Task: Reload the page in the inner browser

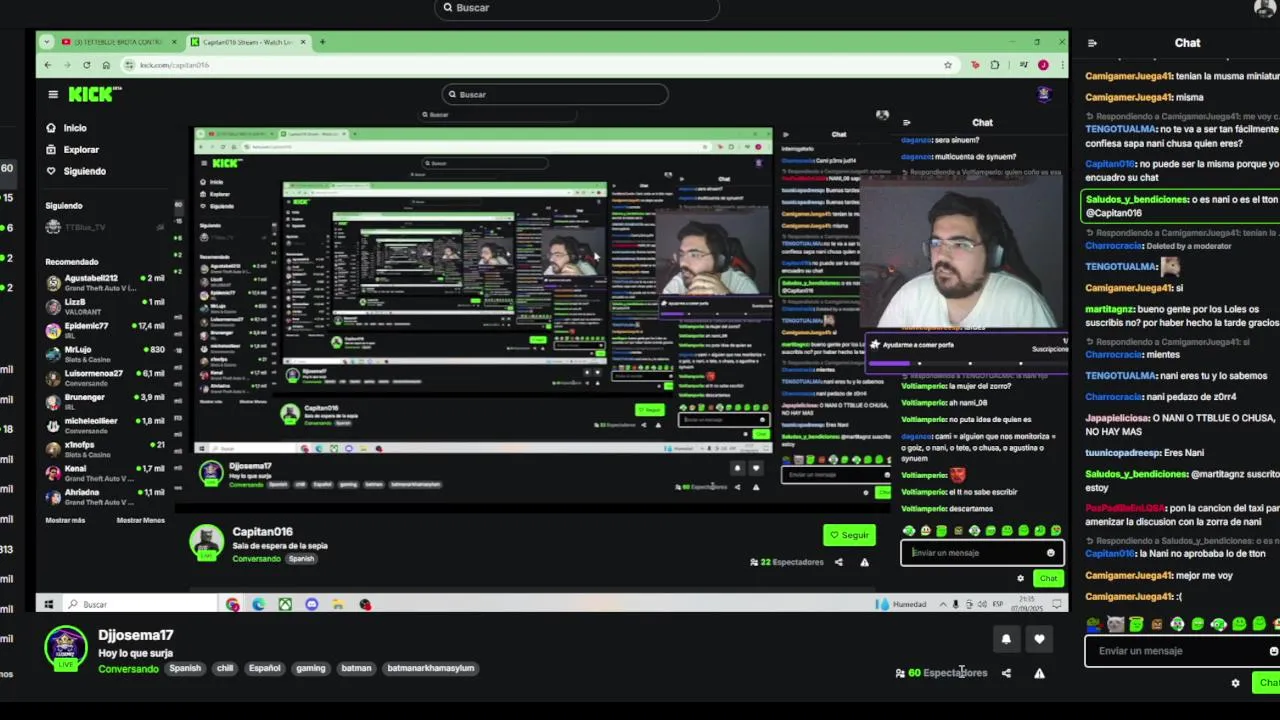Action: click(86, 65)
